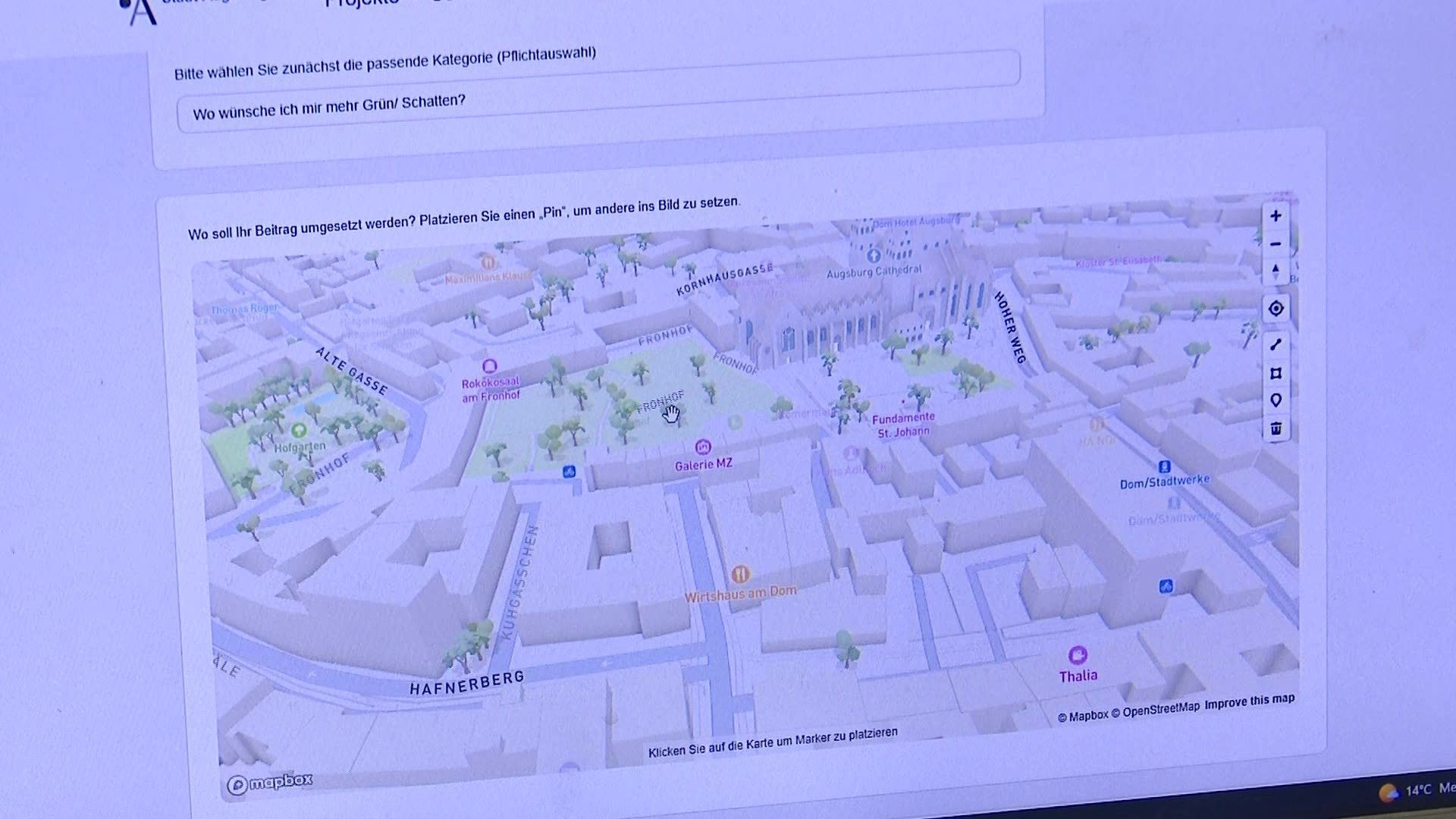Viewport: 1456px width, 819px height.
Task: Click the 'Fundamente St. Johann' label
Action: coord(903,425)
